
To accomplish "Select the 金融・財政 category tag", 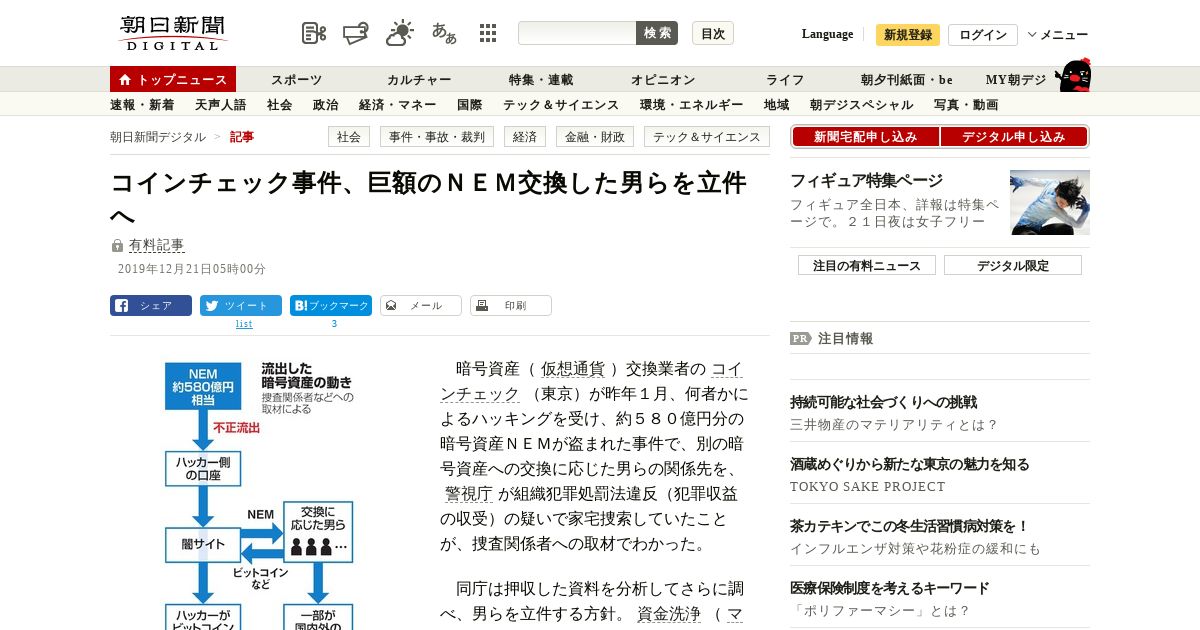I will pos(595,137).
